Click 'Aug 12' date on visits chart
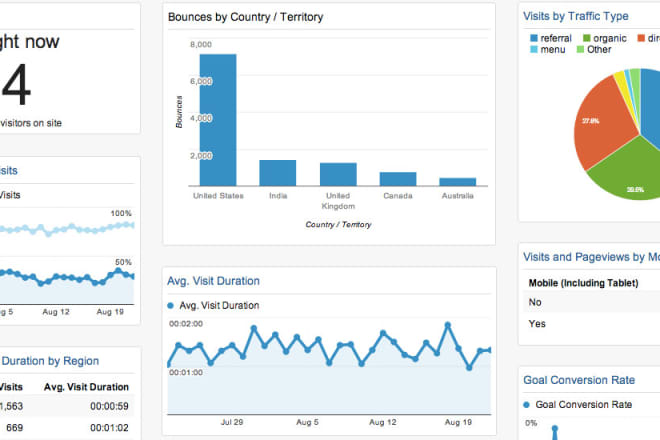 (56, 312)
